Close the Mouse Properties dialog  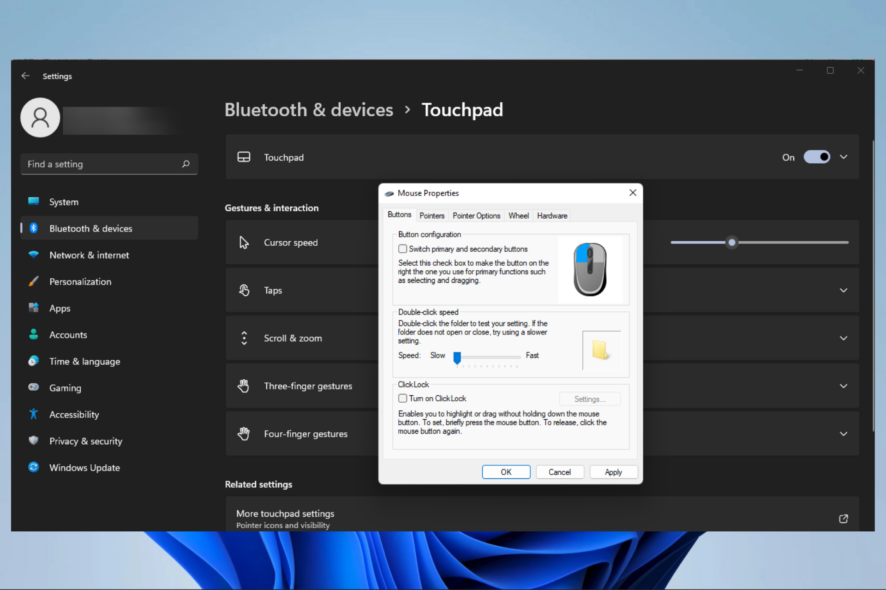click(632, 193)
